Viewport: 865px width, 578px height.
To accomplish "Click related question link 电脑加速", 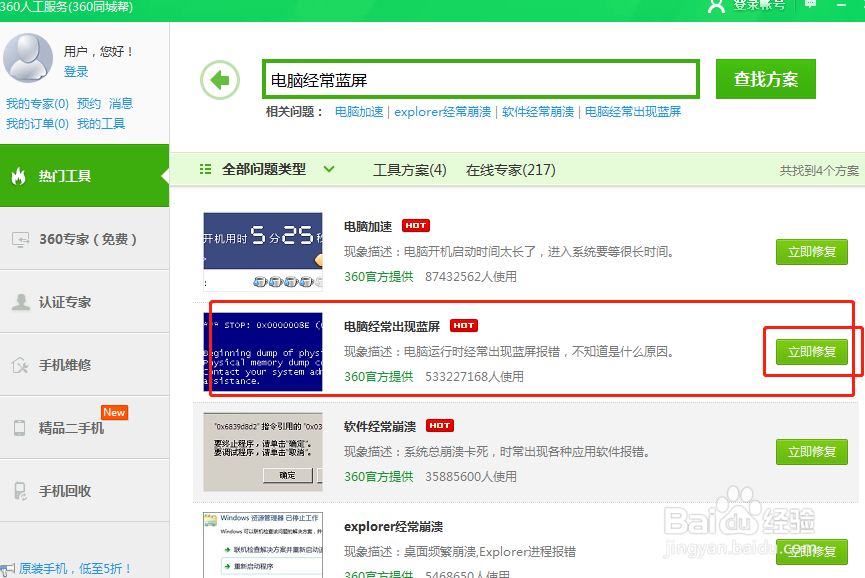I will pos(359,112).
